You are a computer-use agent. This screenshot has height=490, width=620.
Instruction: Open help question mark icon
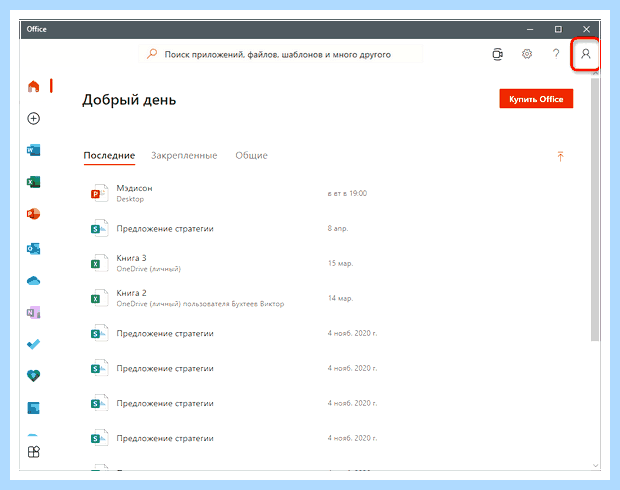coord(556,54)
